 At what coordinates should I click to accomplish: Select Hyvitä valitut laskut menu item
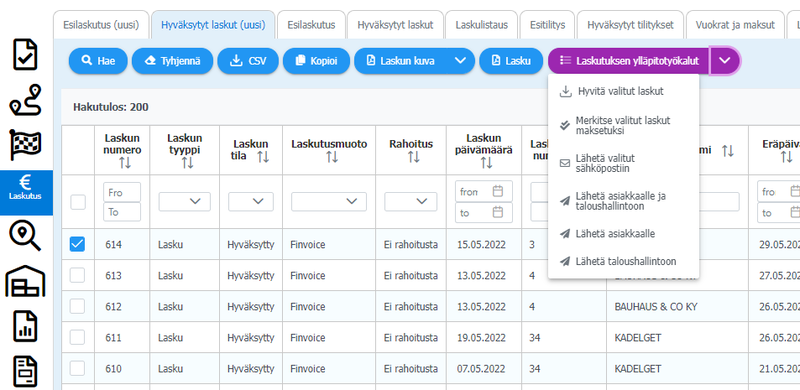pos(623,92)
